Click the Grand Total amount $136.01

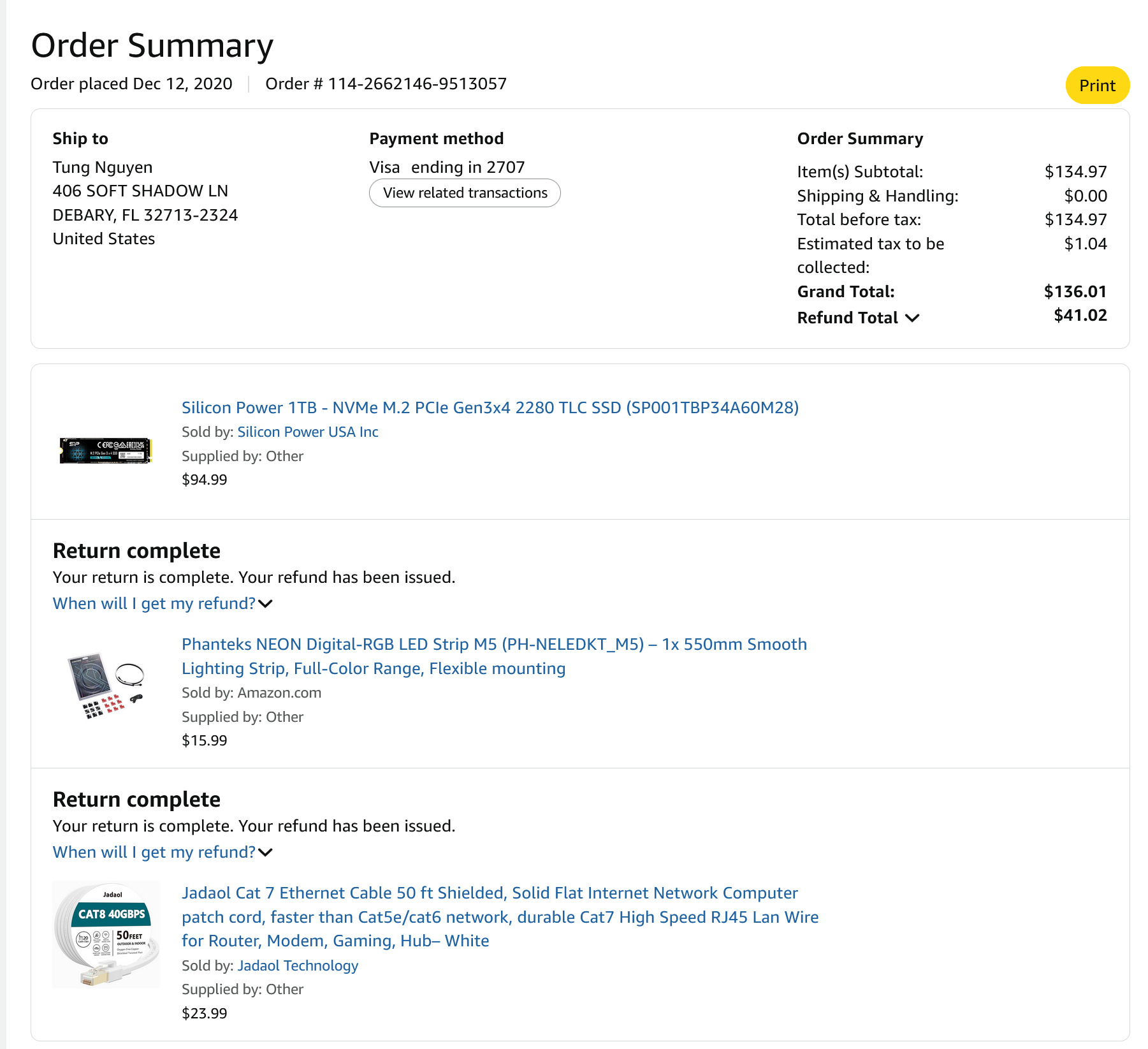pos(1075,291)
